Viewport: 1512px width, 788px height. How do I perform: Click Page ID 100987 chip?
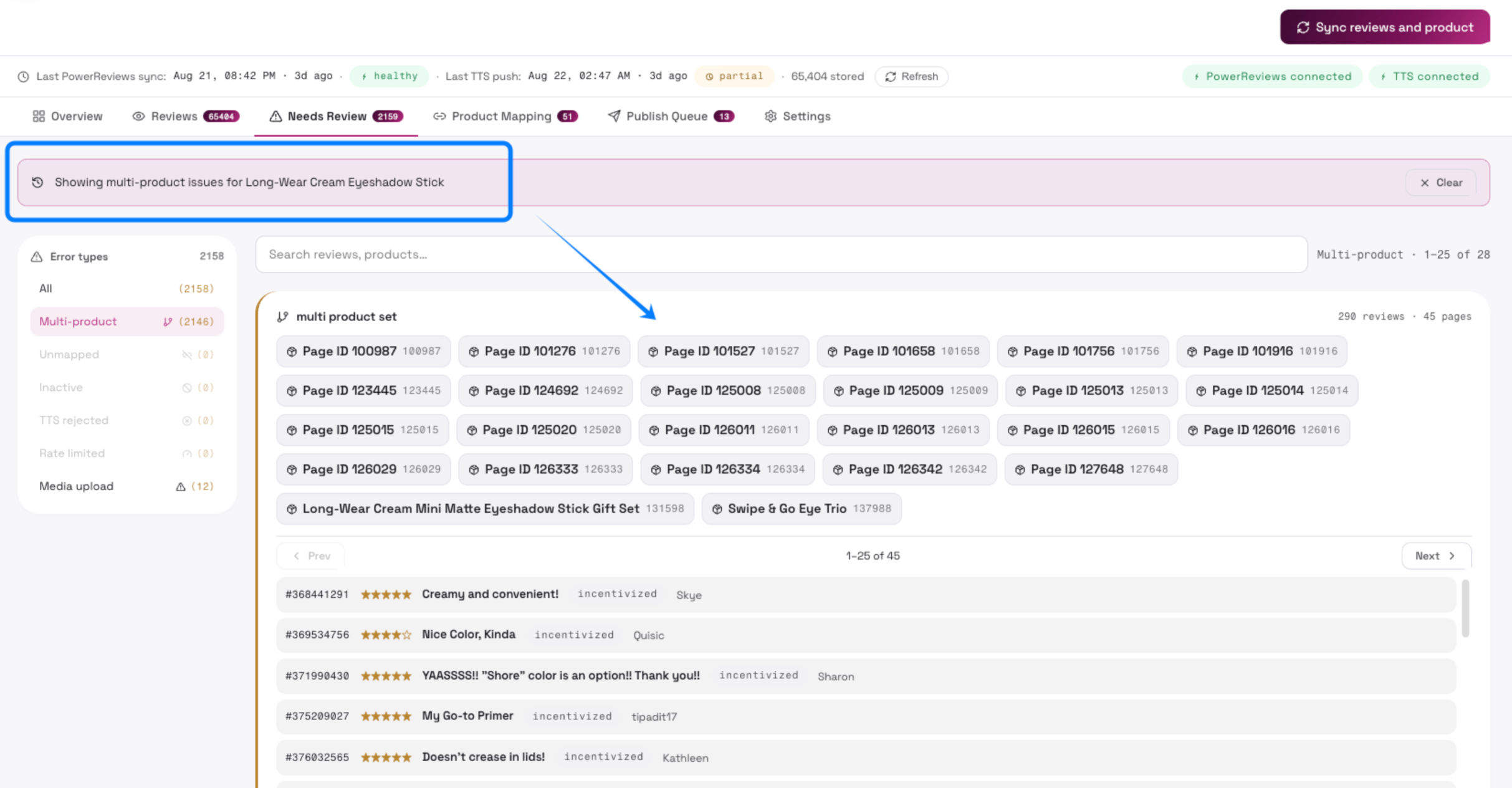[x=363, y=352]
